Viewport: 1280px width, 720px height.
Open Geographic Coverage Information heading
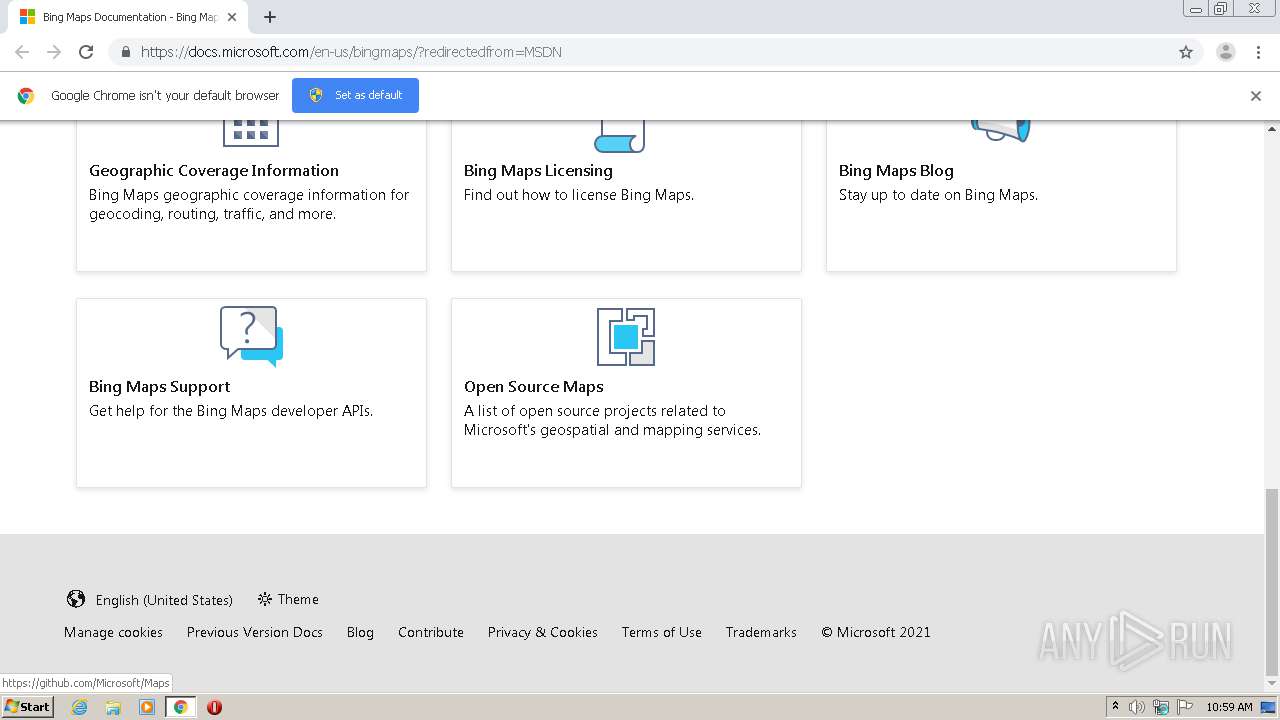click(x=214, y=171)
